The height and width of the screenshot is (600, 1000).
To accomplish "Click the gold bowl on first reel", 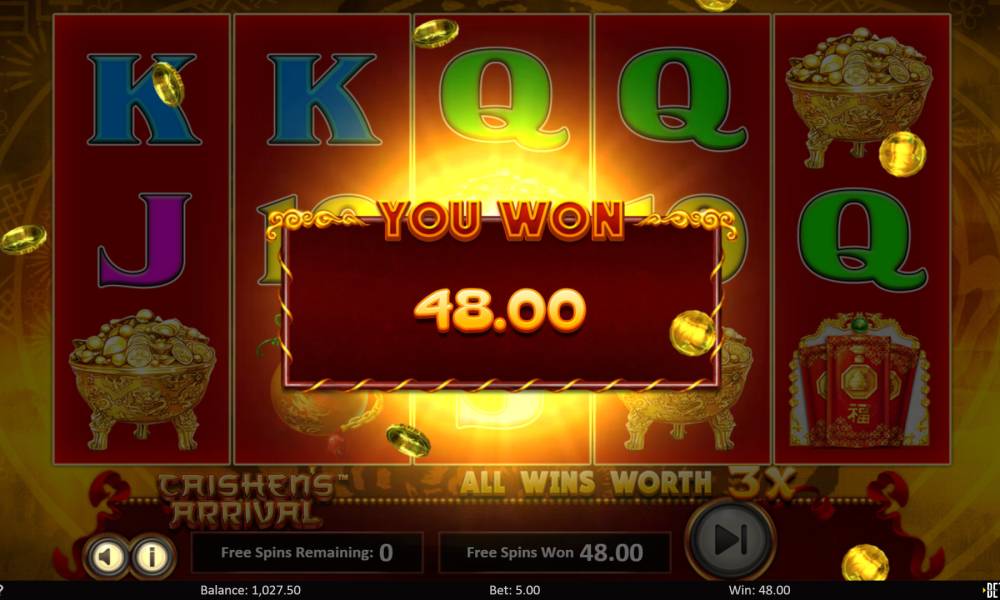I will click(x=142, y=379).
